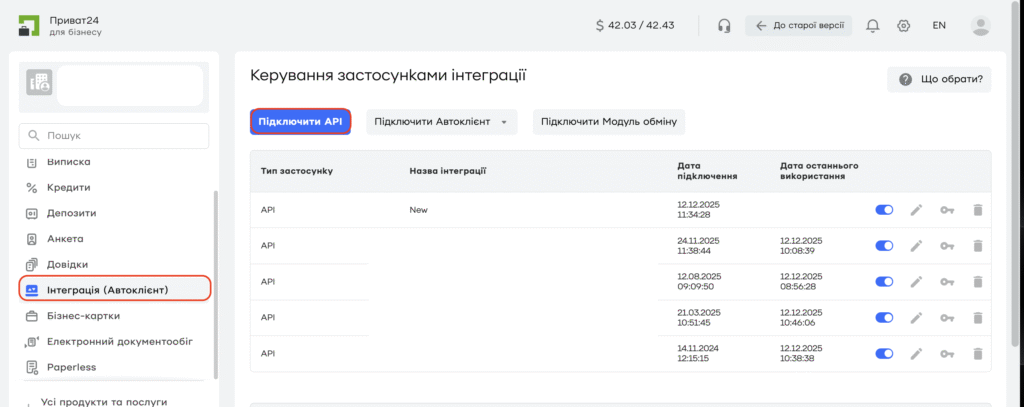Screen dimensions: 1024x407
Task: Toggle switch for integration connected 21.03.2025
Action: pos(884,318)
